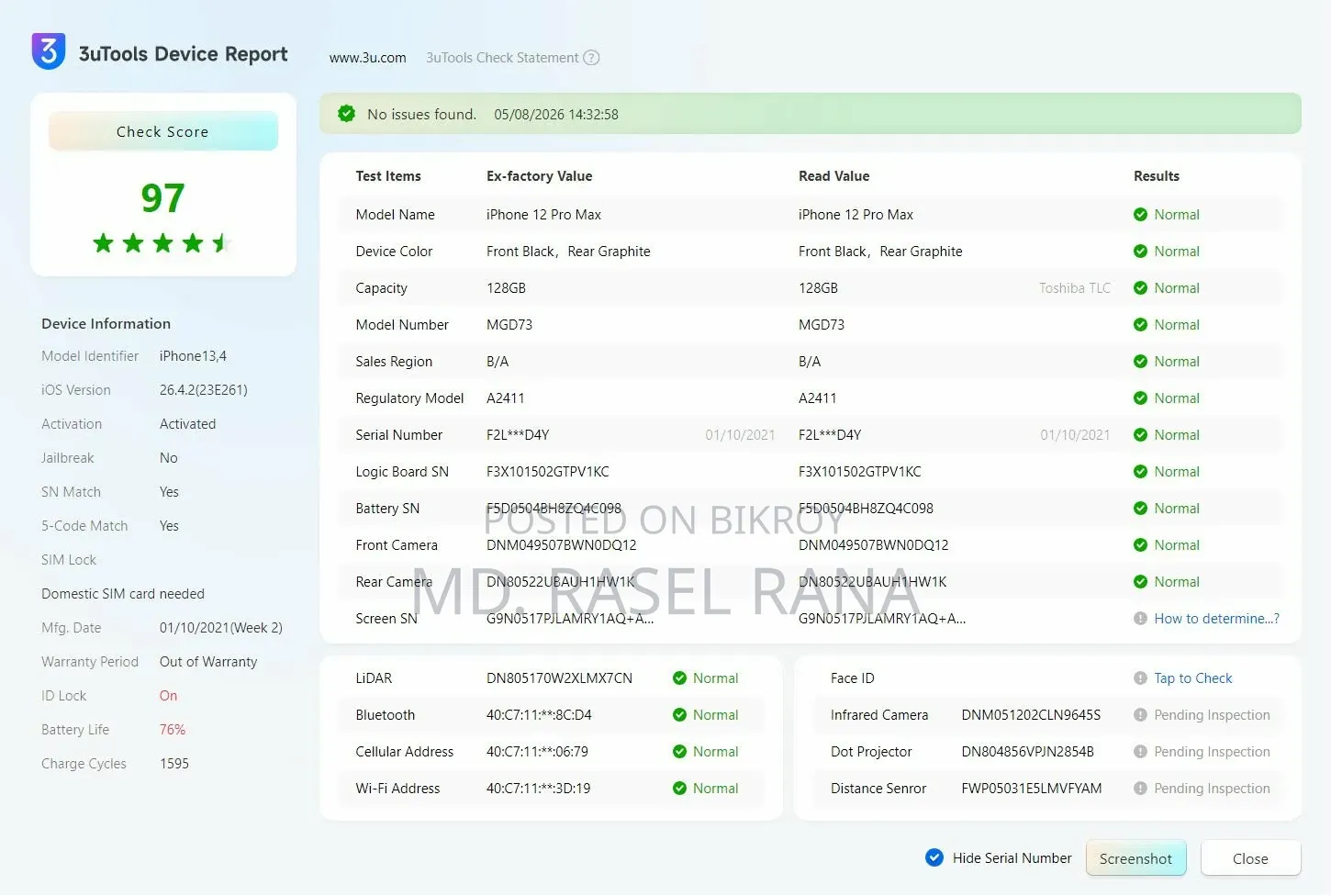Click the Normal check icon for LiDAR
The height and width of the screenshot is (896, 1331).
(679, 678)
